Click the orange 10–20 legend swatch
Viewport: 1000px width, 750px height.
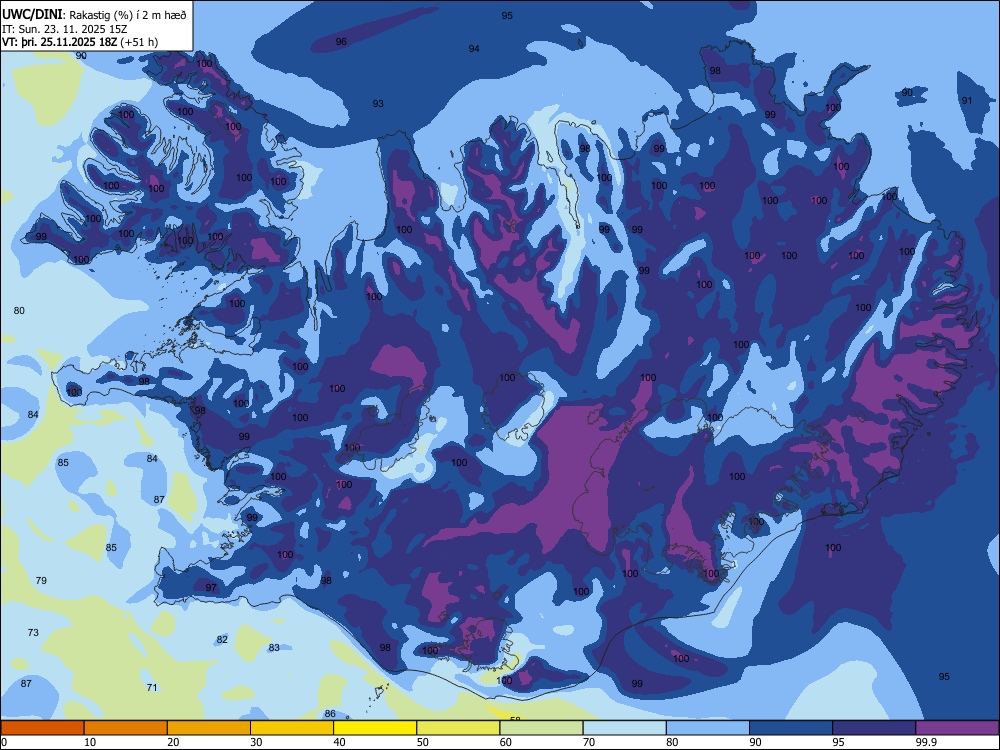pos(126,728)
